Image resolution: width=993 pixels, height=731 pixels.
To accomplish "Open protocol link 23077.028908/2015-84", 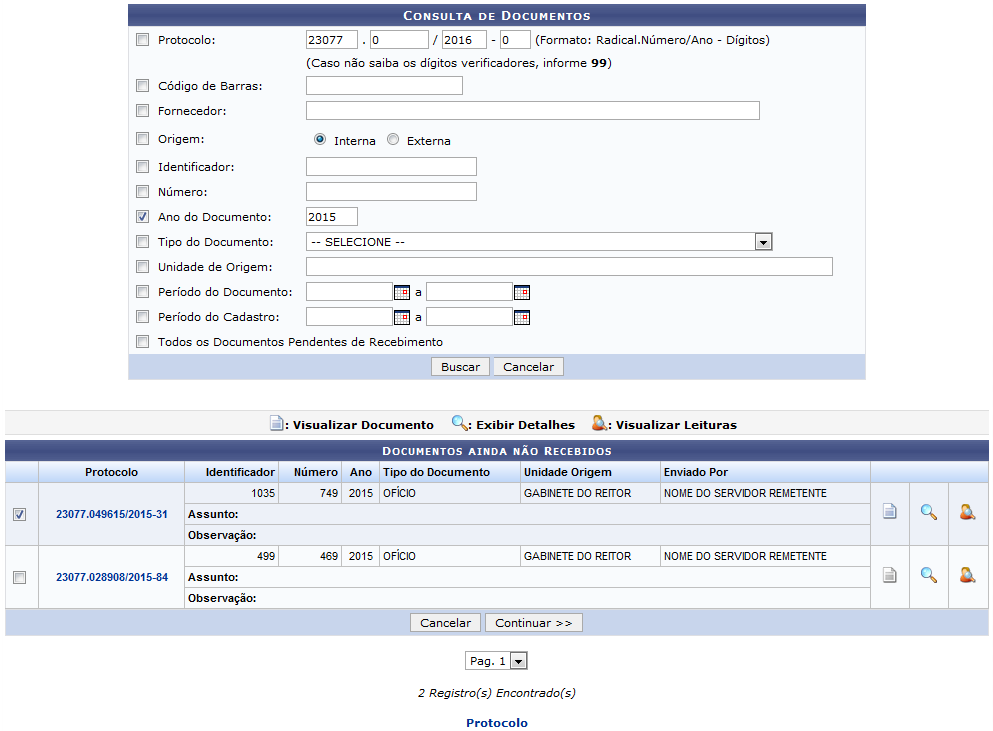I will pyautogui.click(x=111, y=578).
